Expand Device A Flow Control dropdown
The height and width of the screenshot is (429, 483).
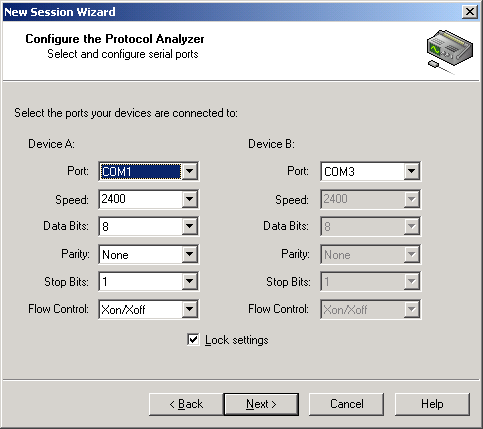(189, 309)
